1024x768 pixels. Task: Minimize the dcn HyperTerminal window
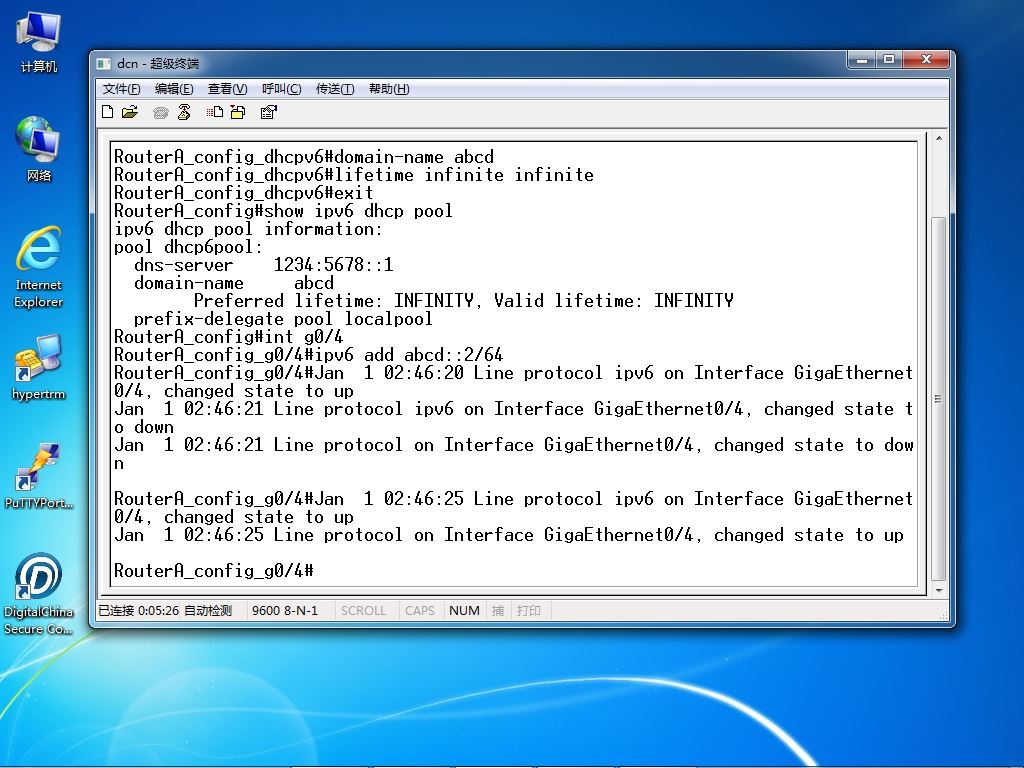pos(862,59)
